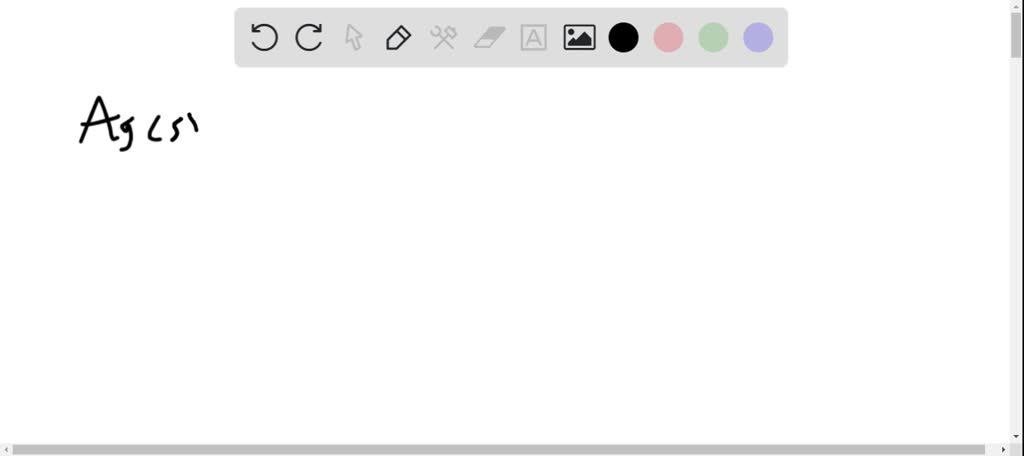This screenshot has height=456, width=1024.
Task: Select the pointer selection tool
Action: click(x=353, y=37)
